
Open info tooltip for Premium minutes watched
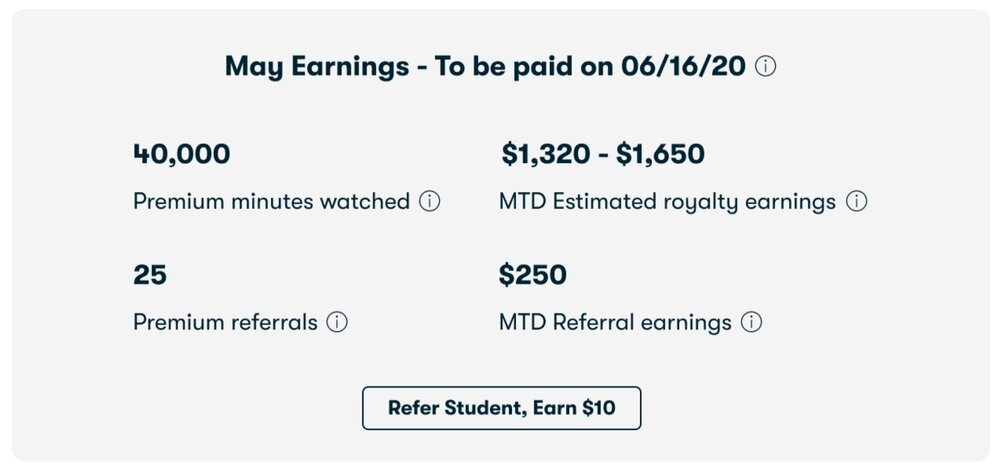point(429,202)
